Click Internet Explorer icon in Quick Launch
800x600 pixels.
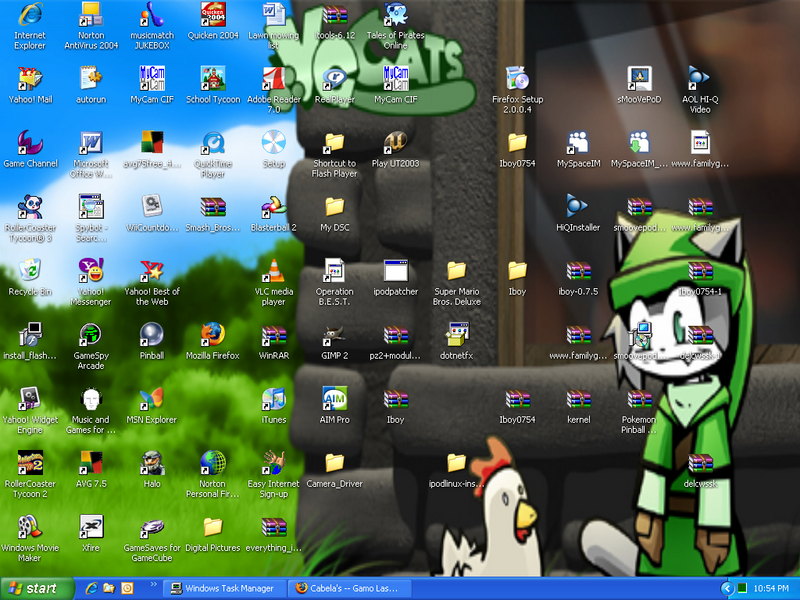click(91, 588)
